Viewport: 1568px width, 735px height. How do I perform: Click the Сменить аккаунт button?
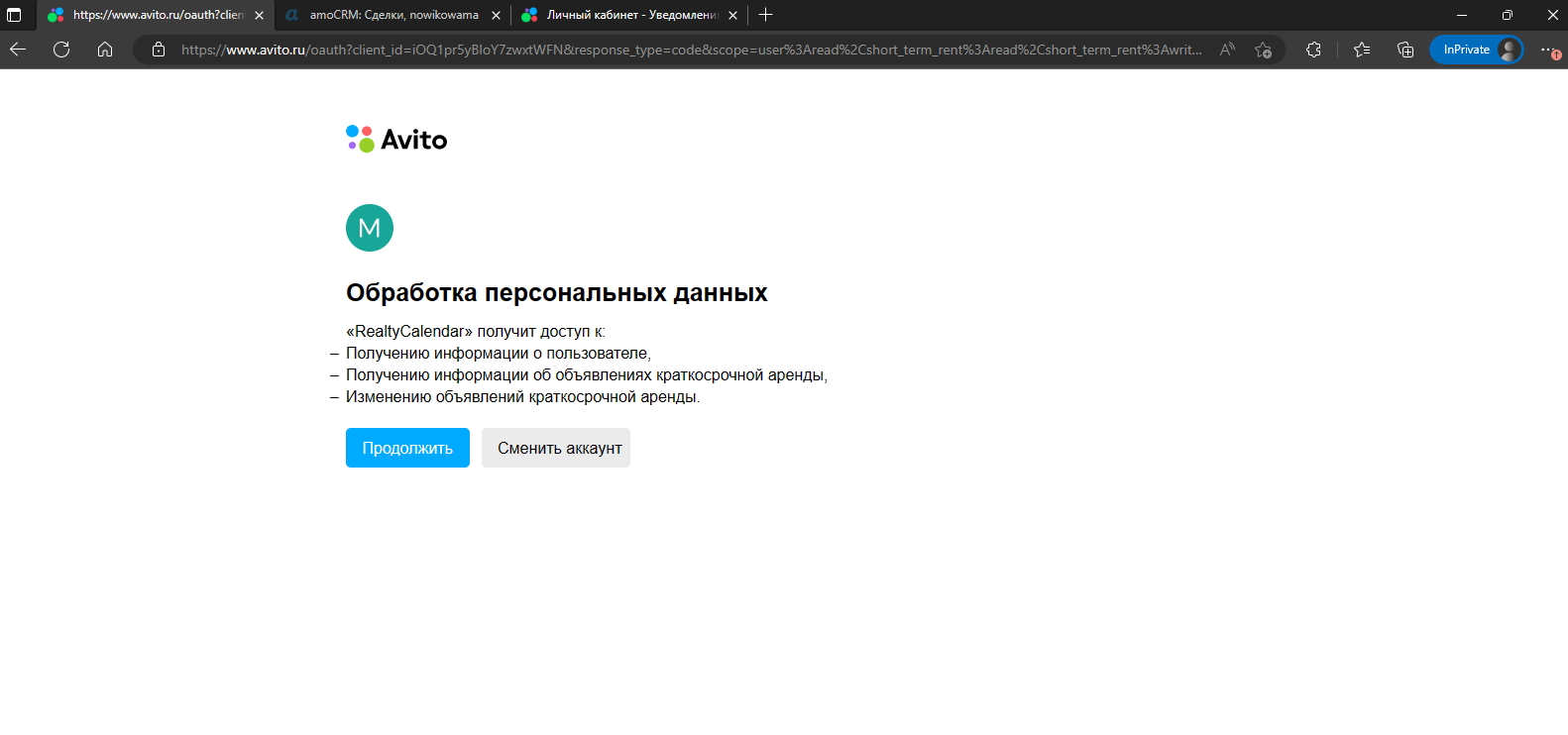coord(556,448)
